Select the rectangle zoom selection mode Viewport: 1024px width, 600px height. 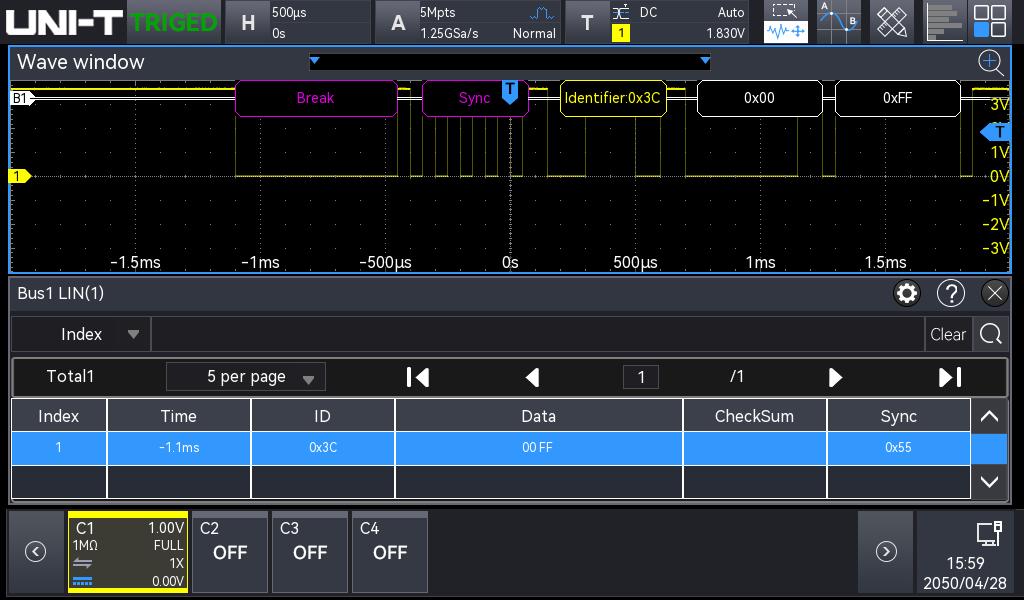(786, 11)
